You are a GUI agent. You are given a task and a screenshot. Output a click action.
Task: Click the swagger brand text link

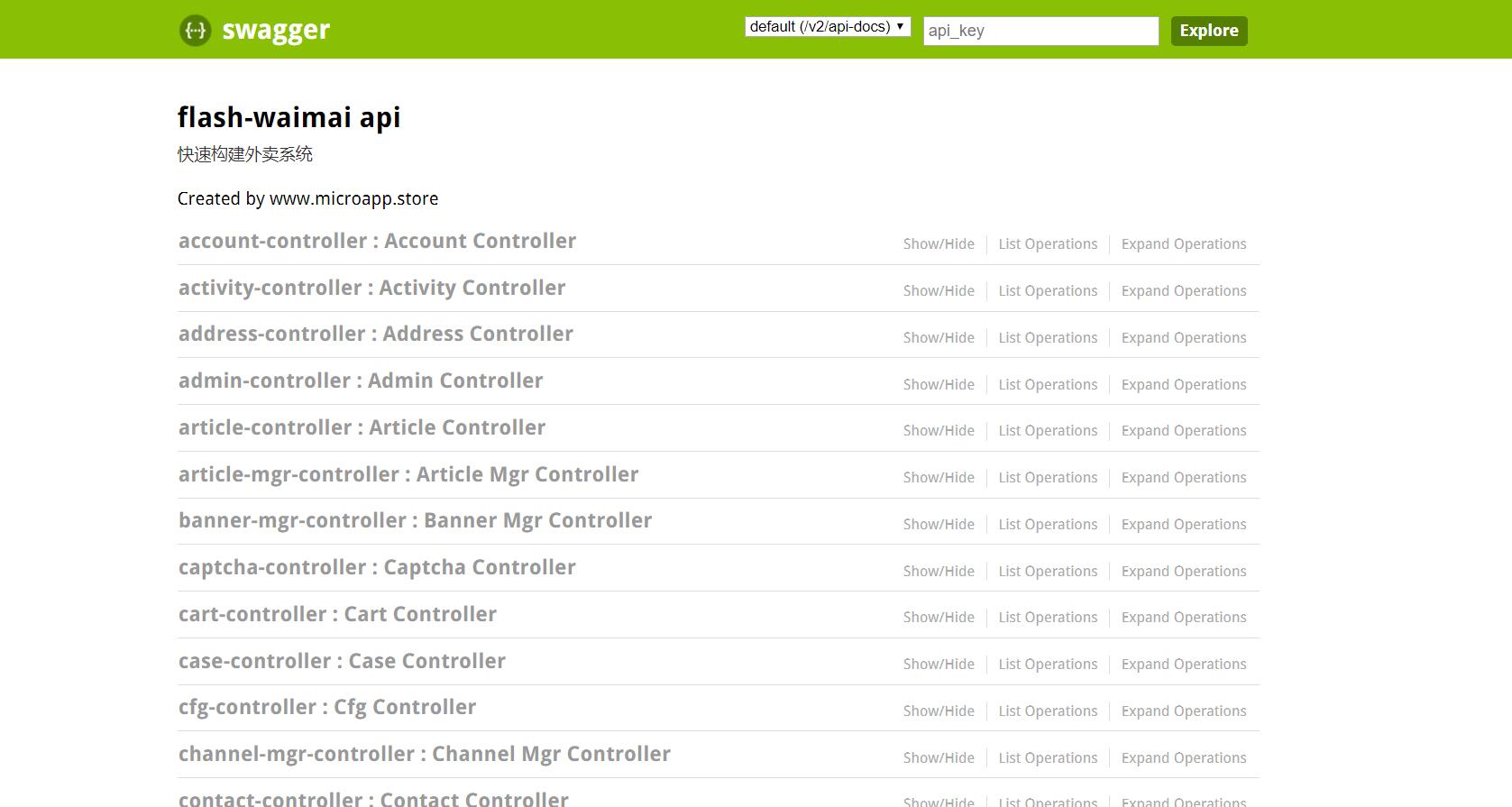[x=276, y=31]
